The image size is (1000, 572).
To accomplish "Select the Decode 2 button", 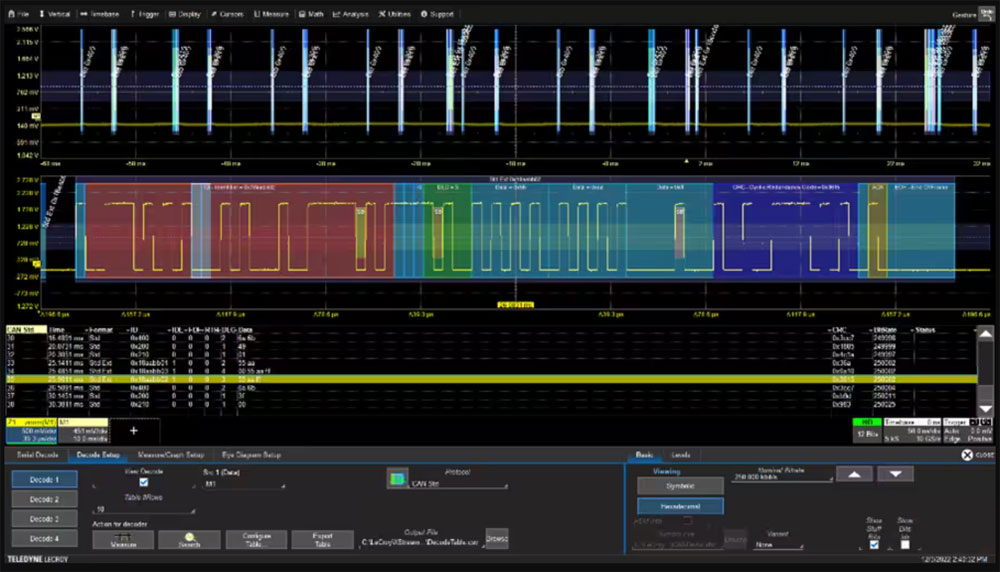I will (45, 499).
